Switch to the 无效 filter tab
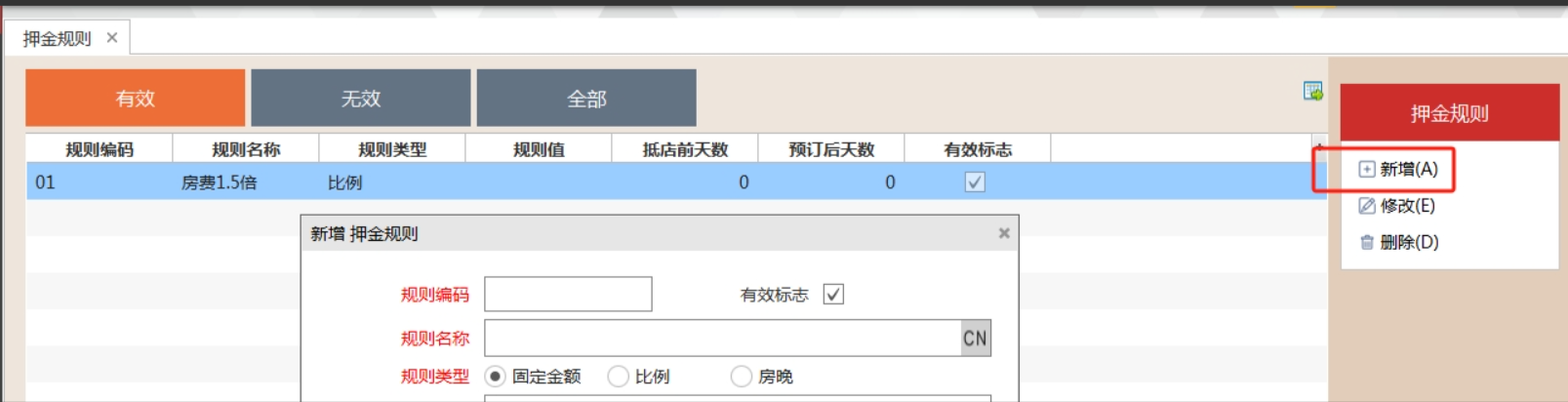Image resolution: width=1568 pixels, height=402 pixels. pos(361,99)
